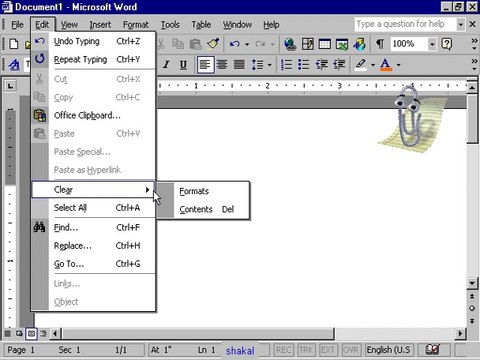Choose Select All from Edit menu

pyautogui.click(x=93, y=208)
